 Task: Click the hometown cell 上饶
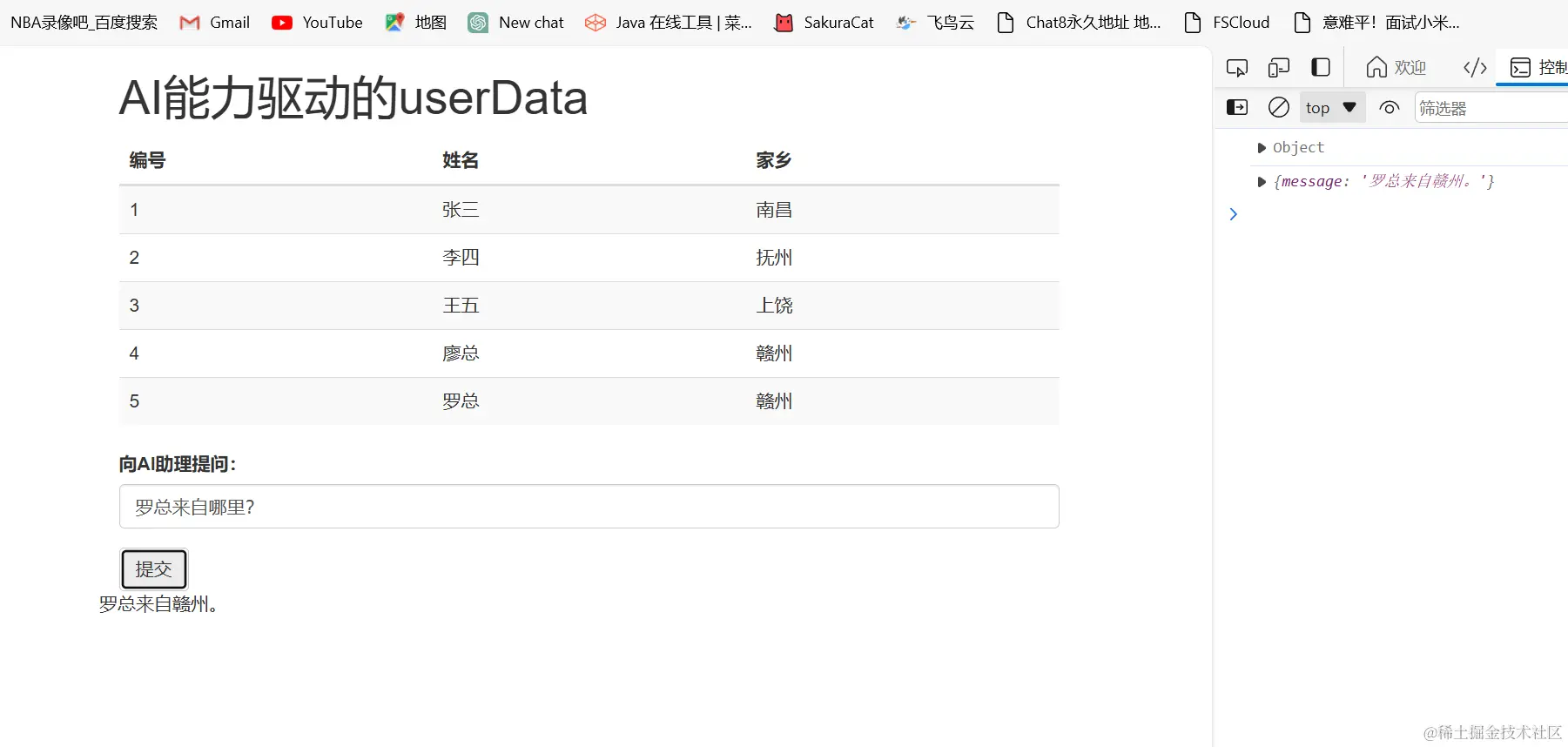click(x=774, y=306)
